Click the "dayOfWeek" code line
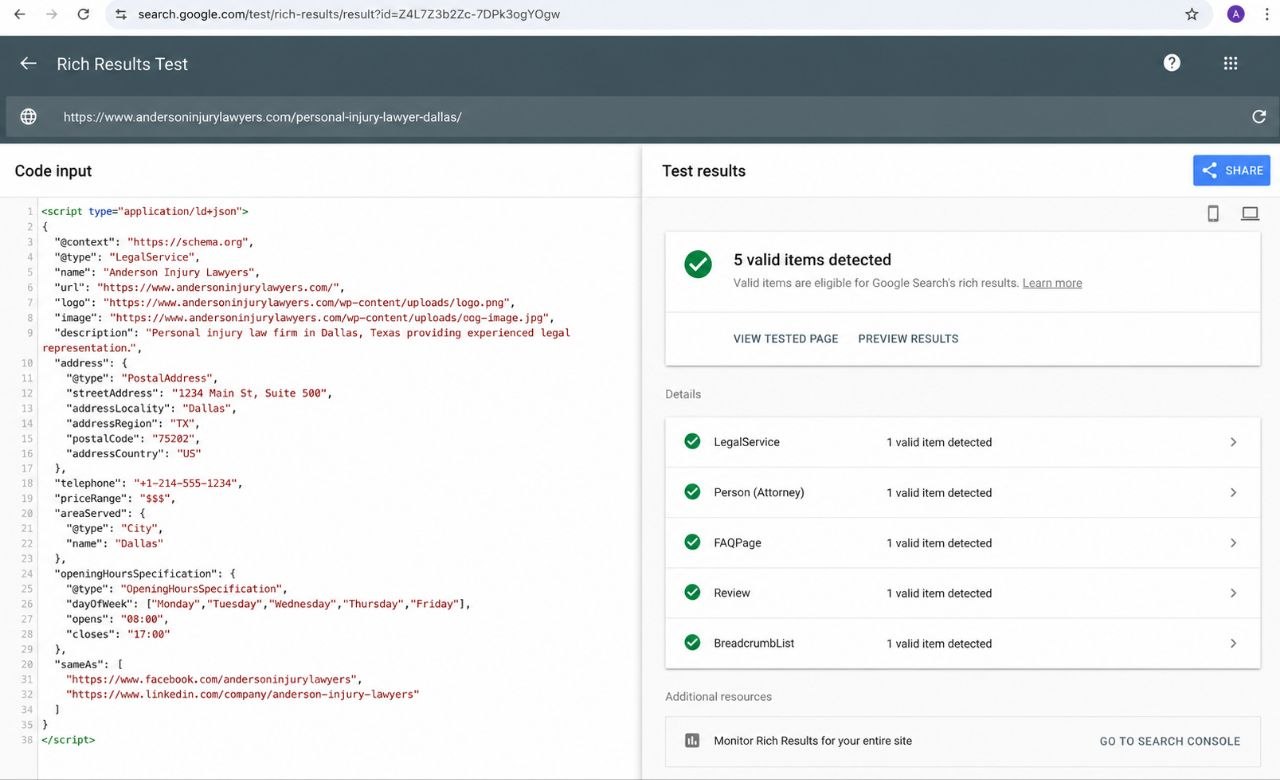This screenshot has height=780, width=1280. pos(268,604)
